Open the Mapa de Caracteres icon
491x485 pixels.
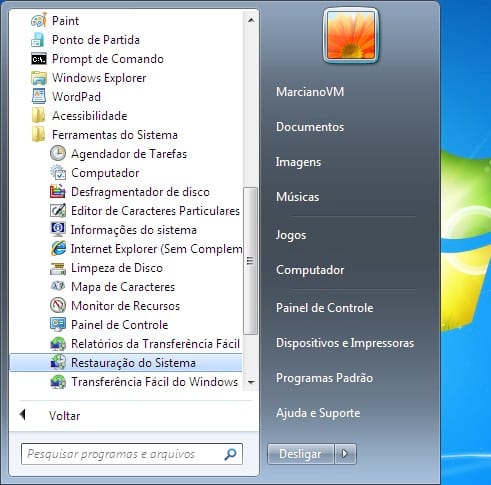tap(58, 286)
